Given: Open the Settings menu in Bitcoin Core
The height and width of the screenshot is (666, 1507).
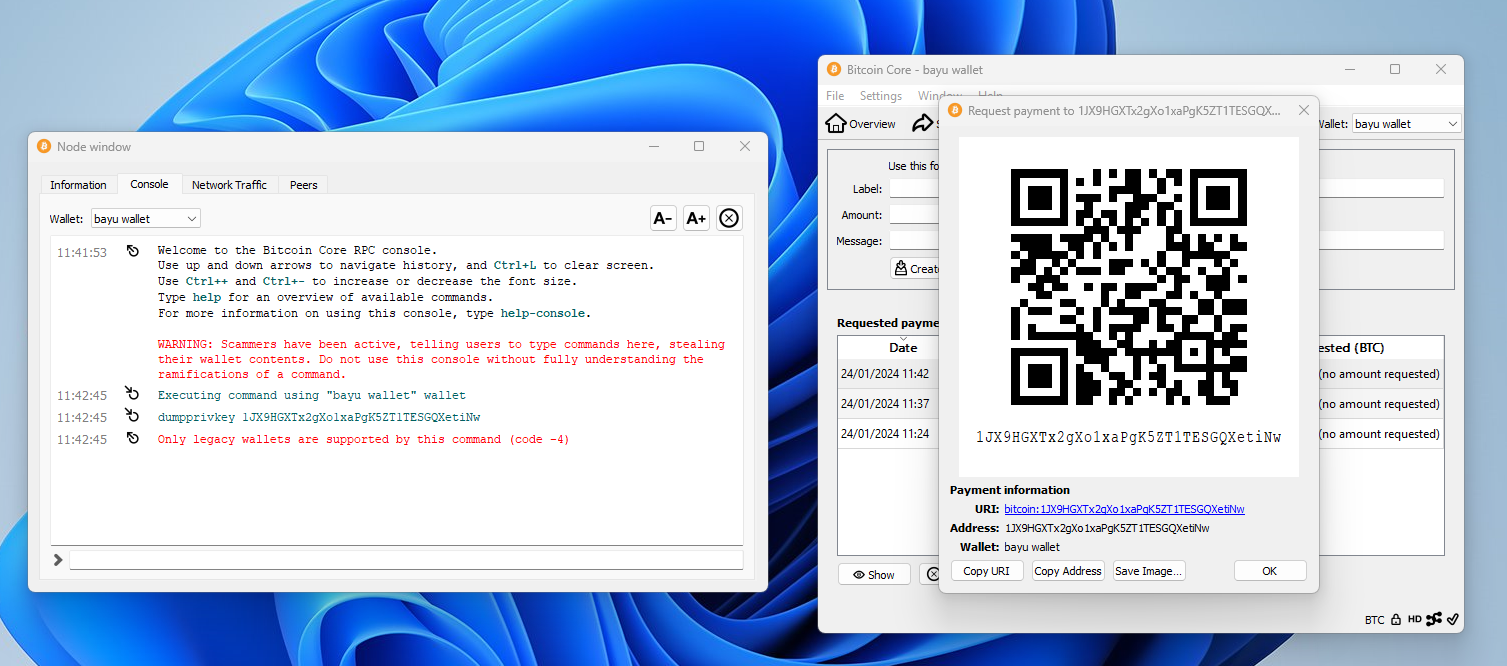Looking at the screenshot, I should tap(881, 96).
